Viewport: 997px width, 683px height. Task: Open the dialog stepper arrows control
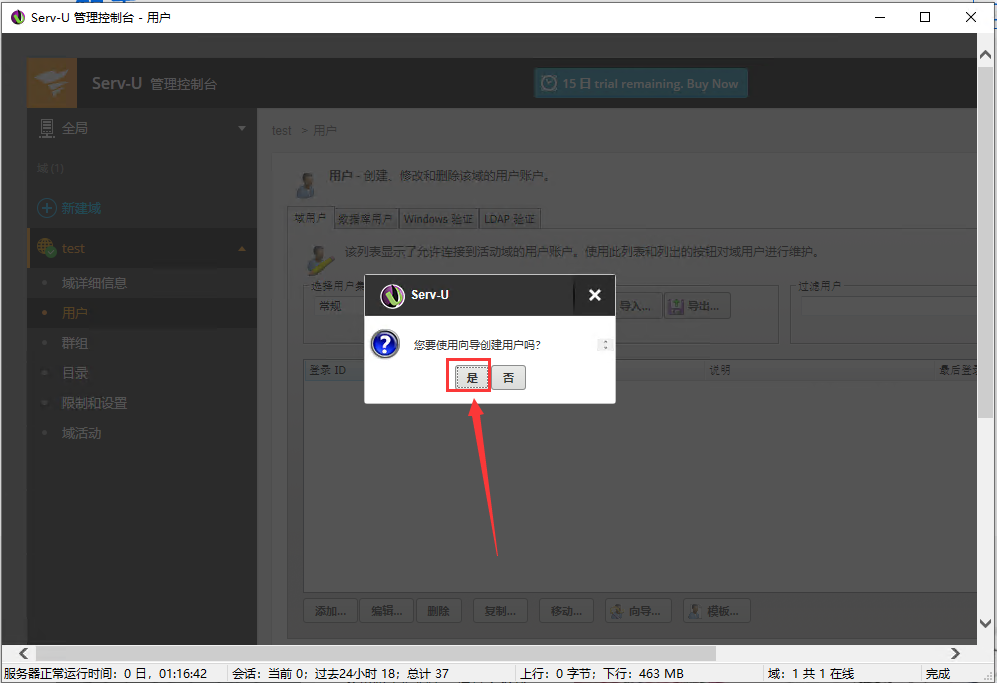604,344
